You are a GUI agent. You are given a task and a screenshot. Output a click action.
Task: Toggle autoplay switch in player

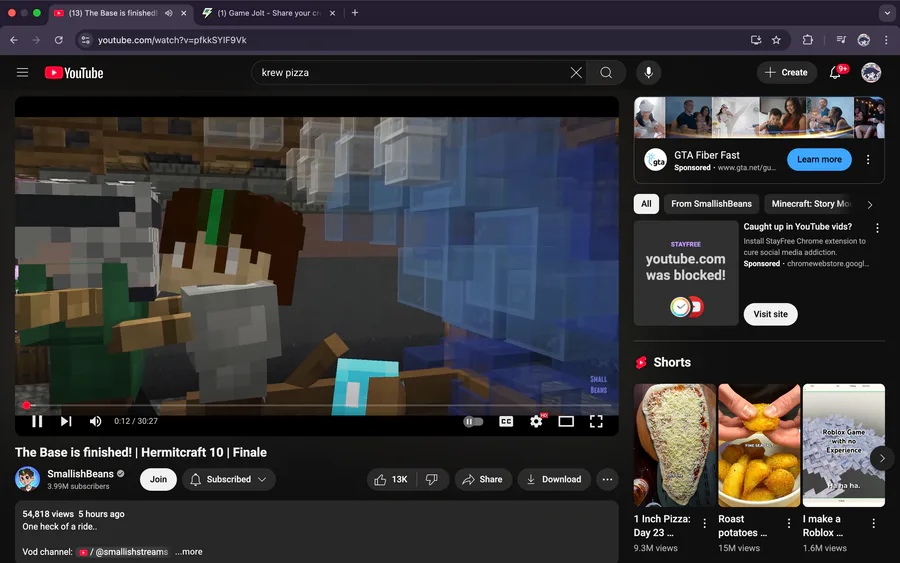(473, 421)
